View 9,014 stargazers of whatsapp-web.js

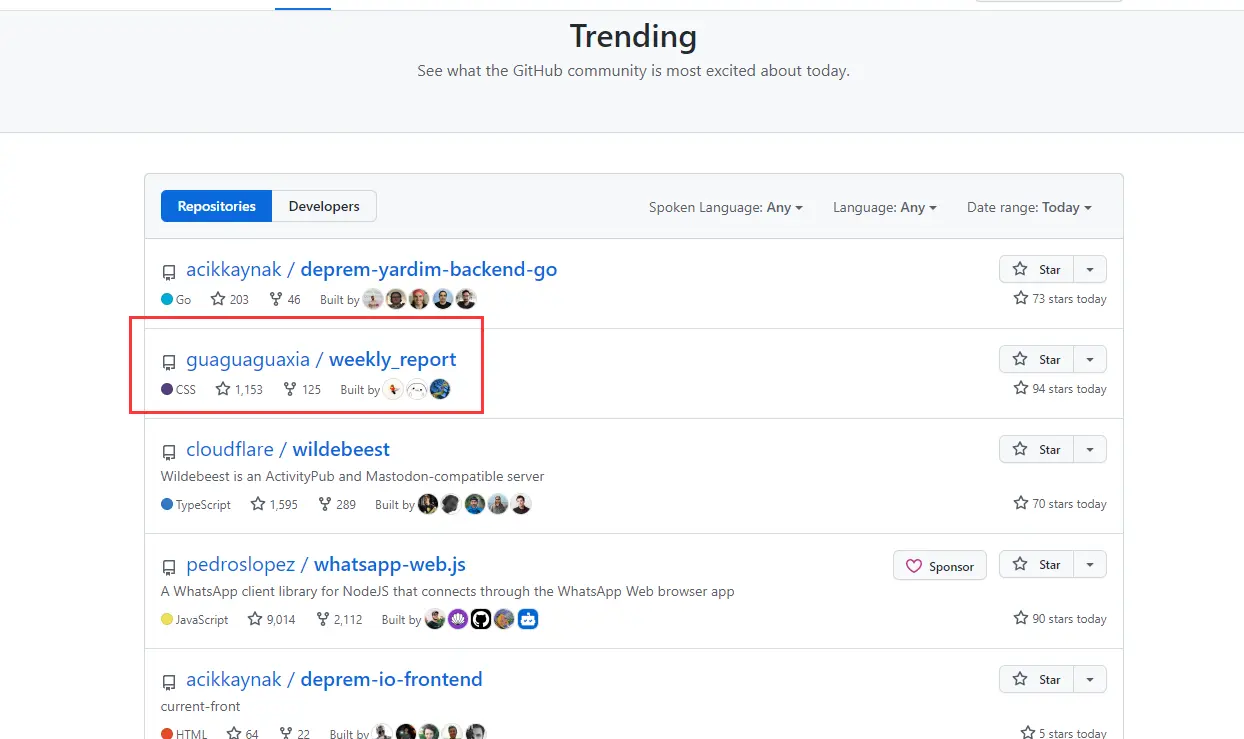272,619
